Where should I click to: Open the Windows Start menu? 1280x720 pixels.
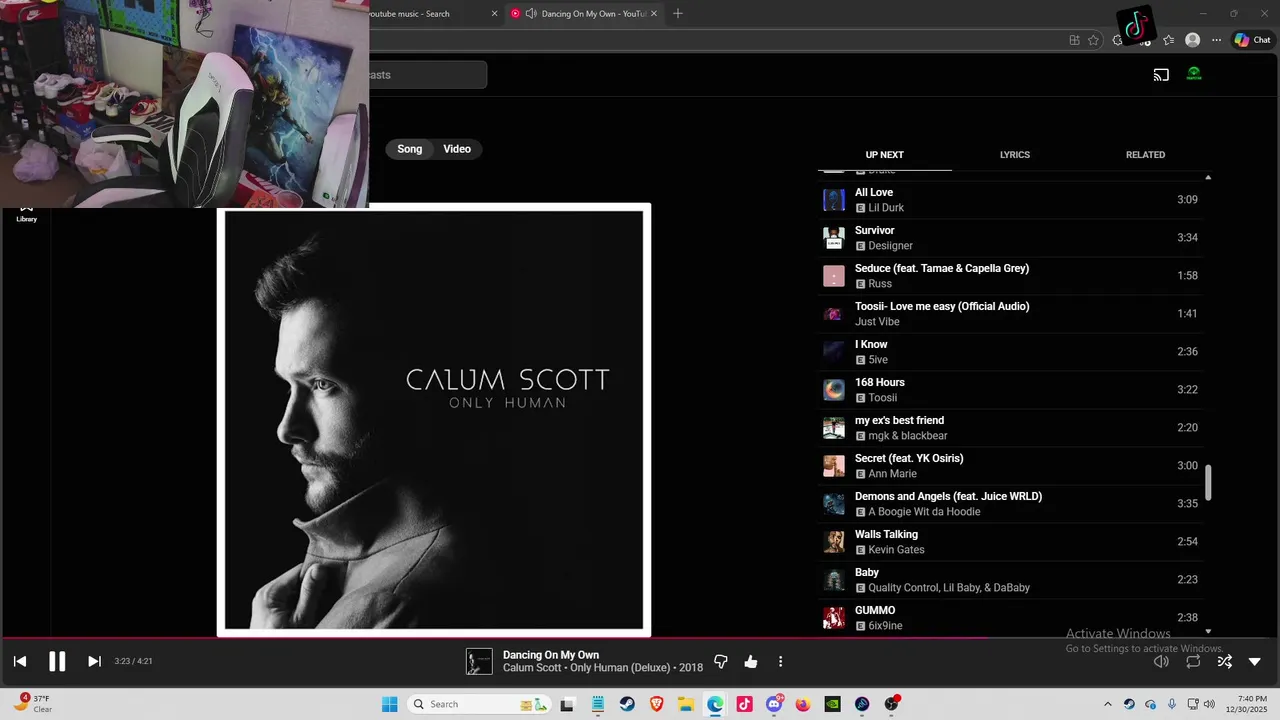pos(390,704)
